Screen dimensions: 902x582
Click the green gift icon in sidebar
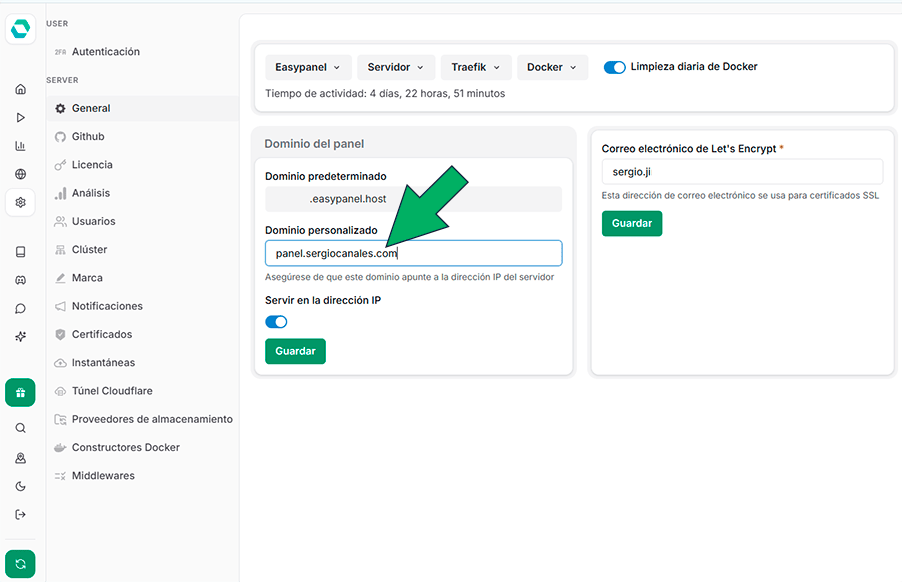[20, 392]
